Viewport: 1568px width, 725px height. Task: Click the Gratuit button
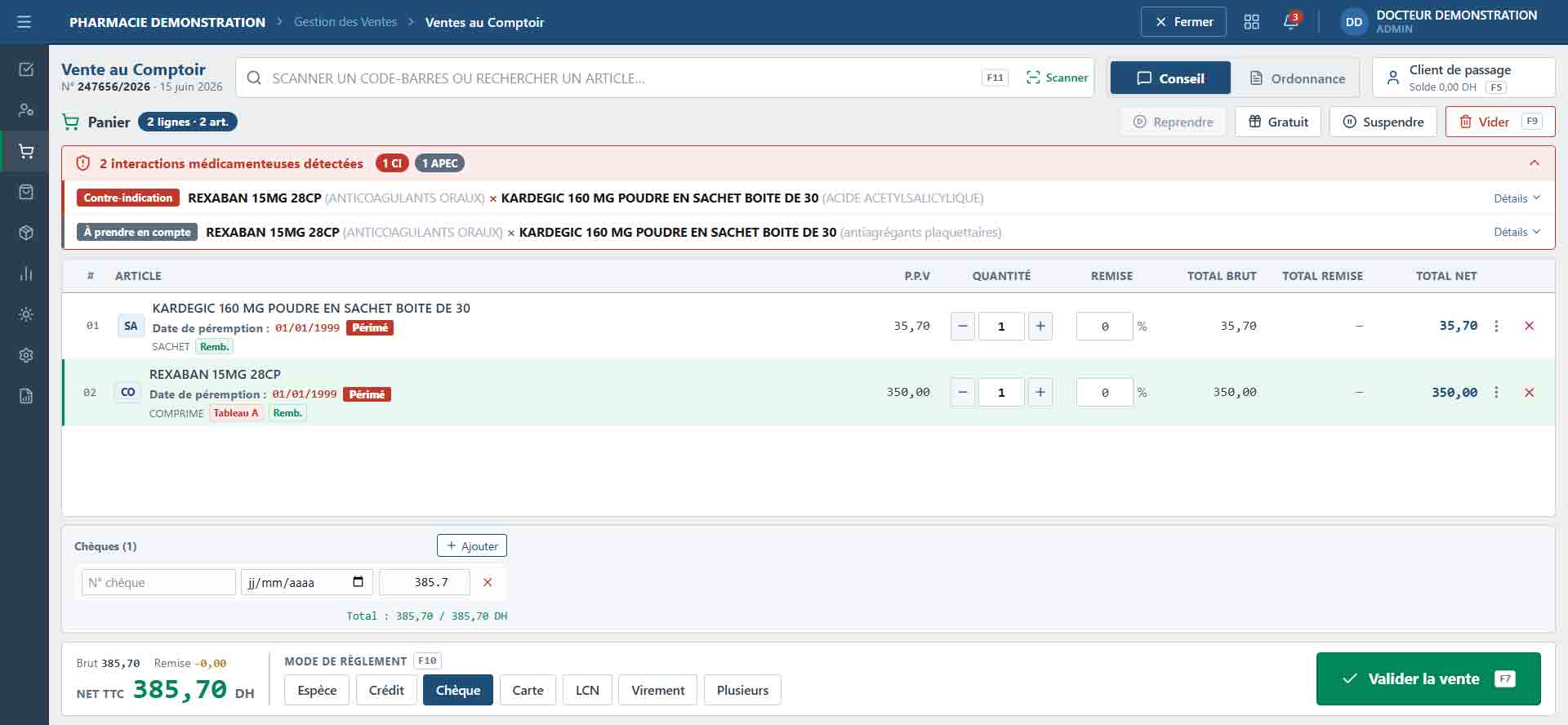(1278, 122)
